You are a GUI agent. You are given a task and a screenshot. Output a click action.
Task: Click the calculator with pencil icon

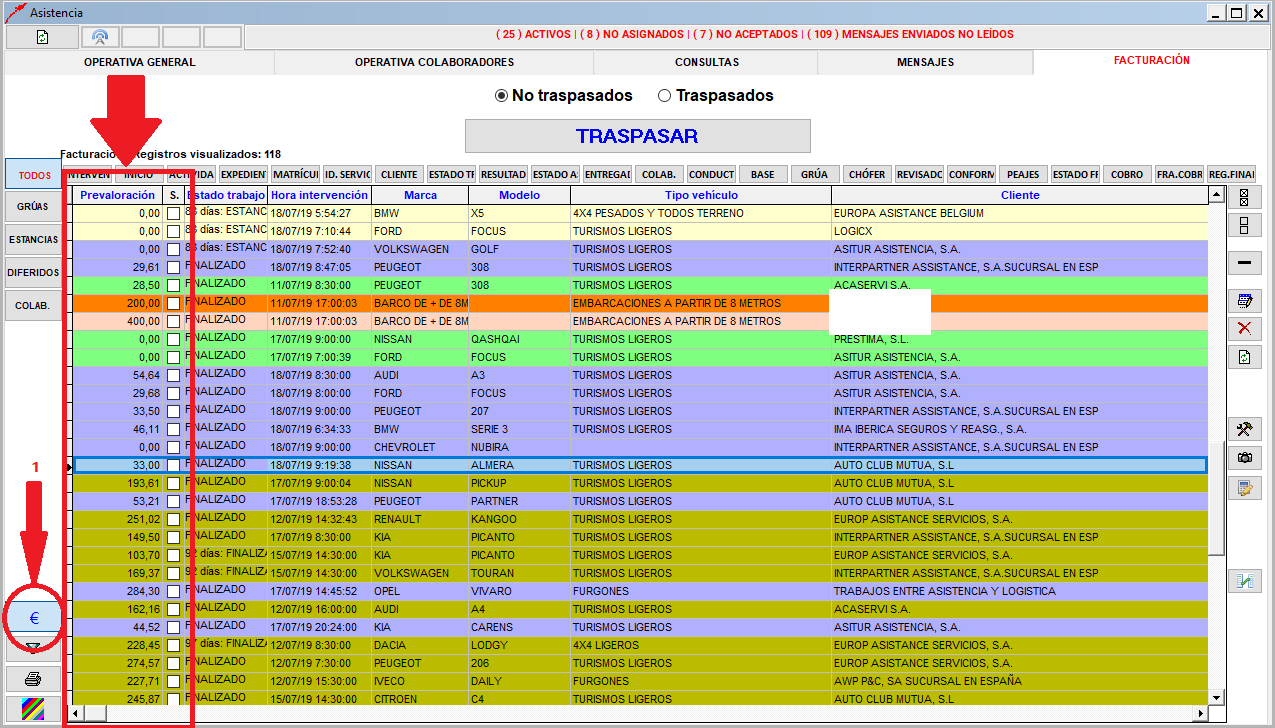[1244, 489]
